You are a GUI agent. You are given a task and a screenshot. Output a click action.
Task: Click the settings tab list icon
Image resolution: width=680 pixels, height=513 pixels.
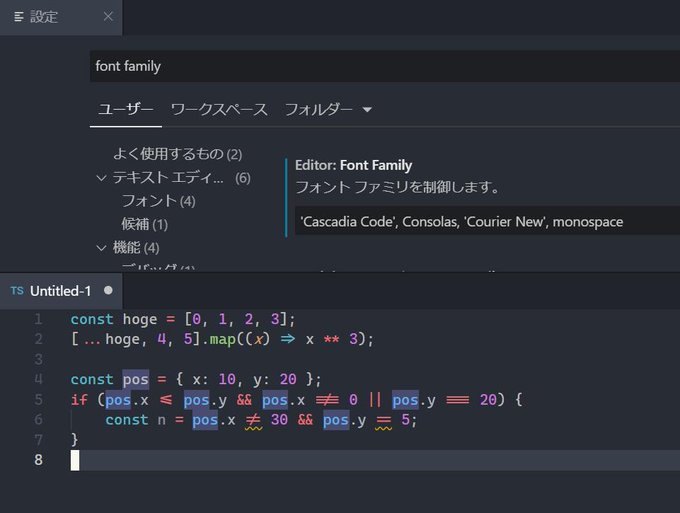19,17
